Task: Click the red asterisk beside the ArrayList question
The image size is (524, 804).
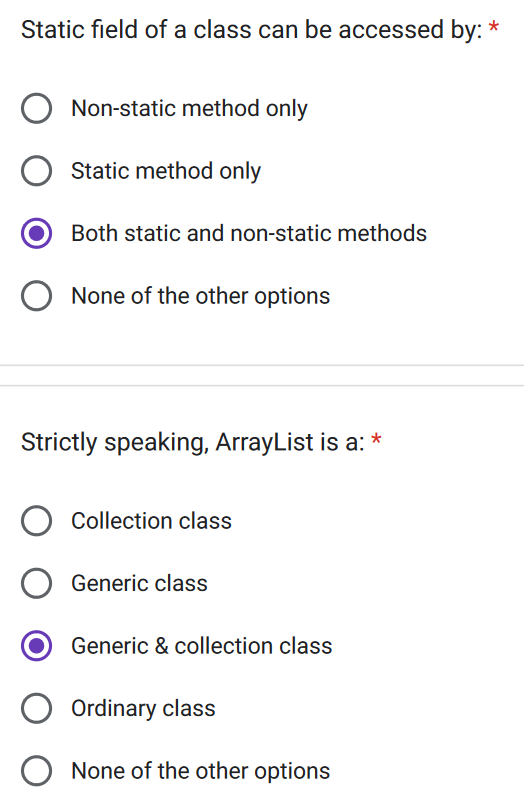Action: 376,439
